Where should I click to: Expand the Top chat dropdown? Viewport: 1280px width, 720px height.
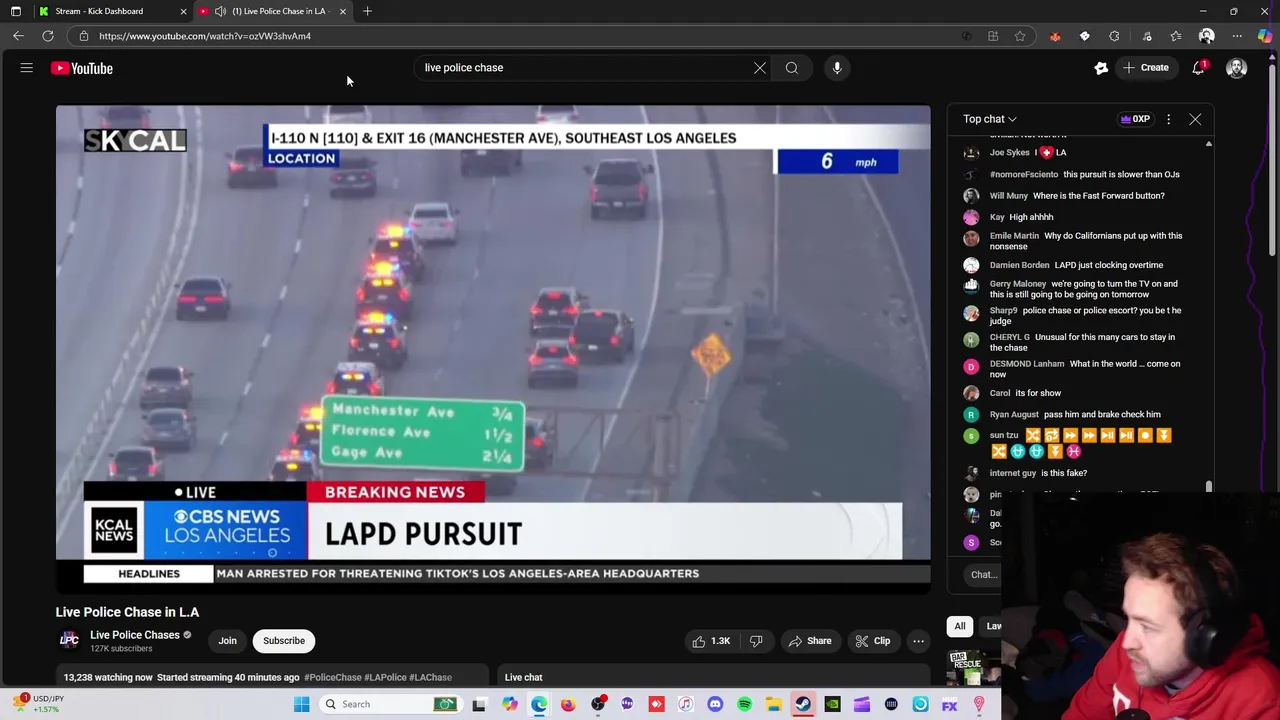[990, 119]
